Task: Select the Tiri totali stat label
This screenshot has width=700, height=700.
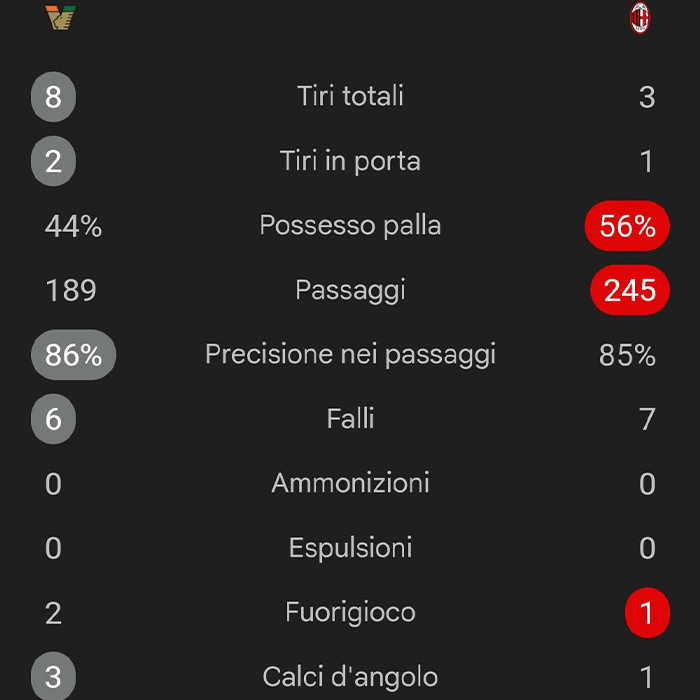Action: tap(350, 96)
